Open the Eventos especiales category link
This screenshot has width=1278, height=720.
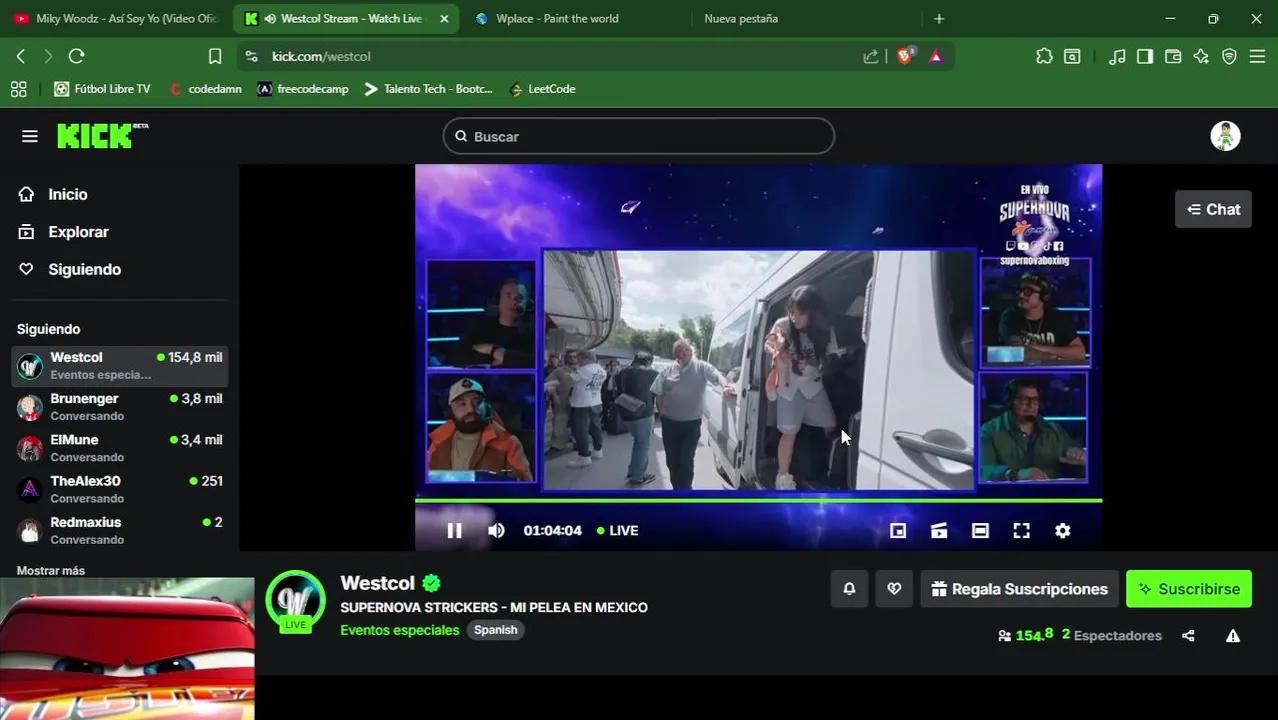[400, 630]
